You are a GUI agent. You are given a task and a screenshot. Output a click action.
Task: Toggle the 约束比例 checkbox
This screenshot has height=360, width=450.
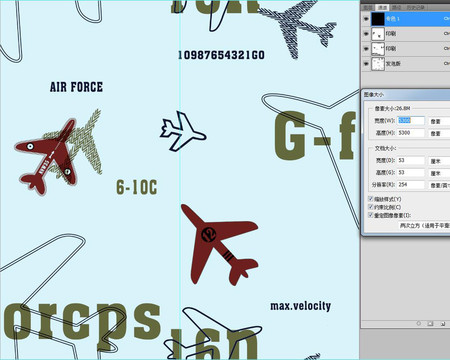click(x=370, y=207)
